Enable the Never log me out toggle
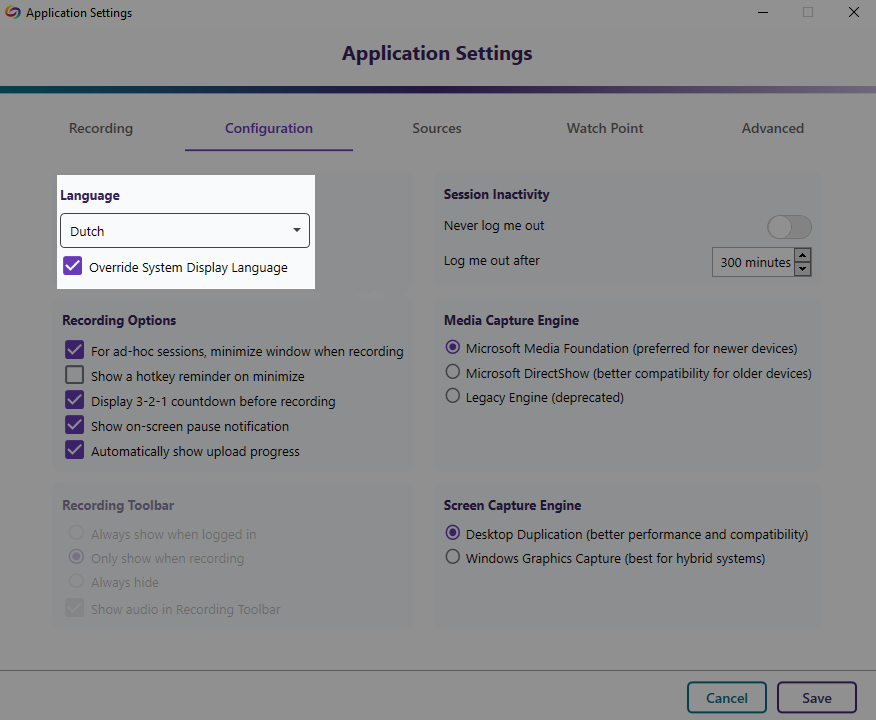876x720 pixels. [x=789, y=226]
